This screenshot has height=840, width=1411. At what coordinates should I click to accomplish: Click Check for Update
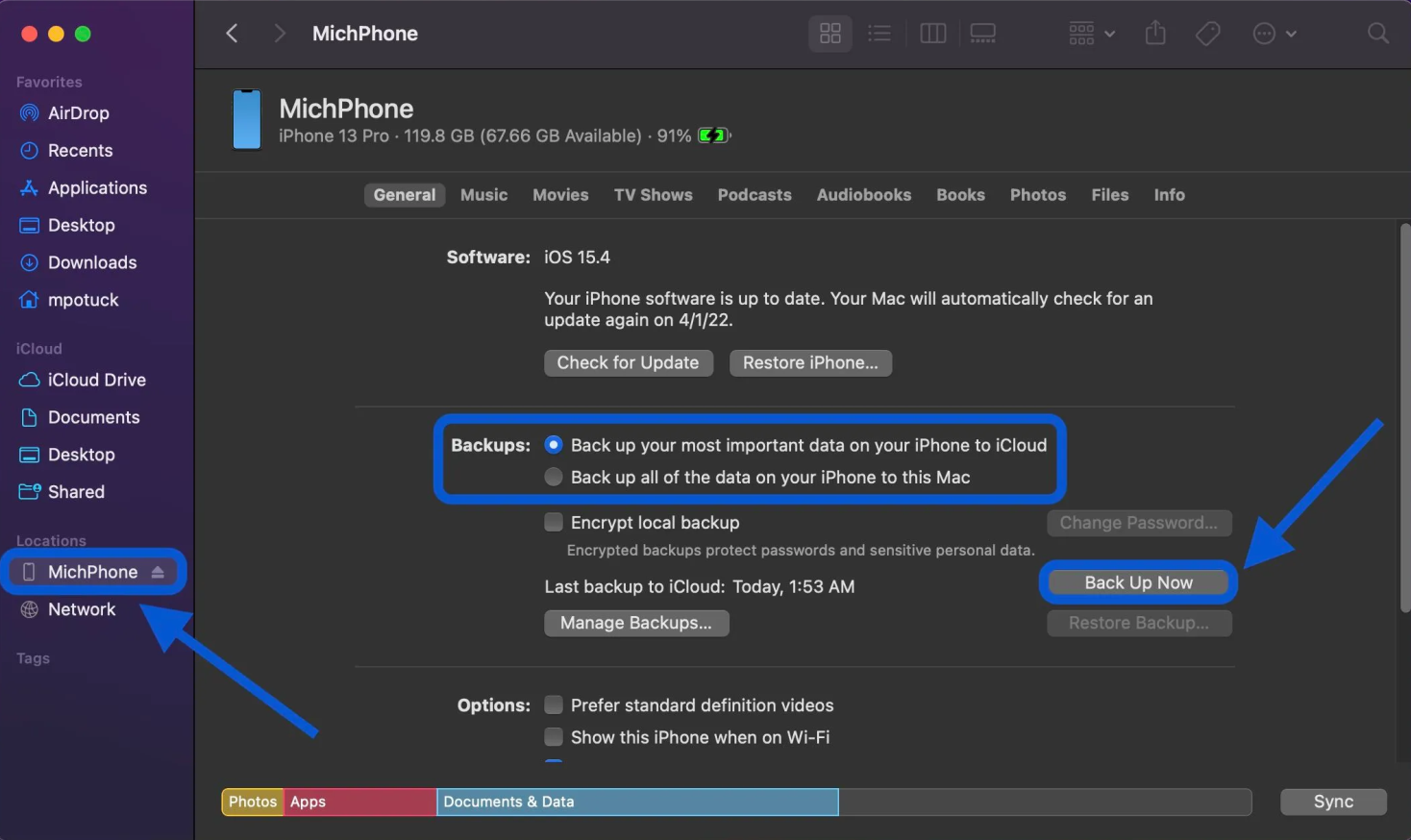(x=628, y=362)
